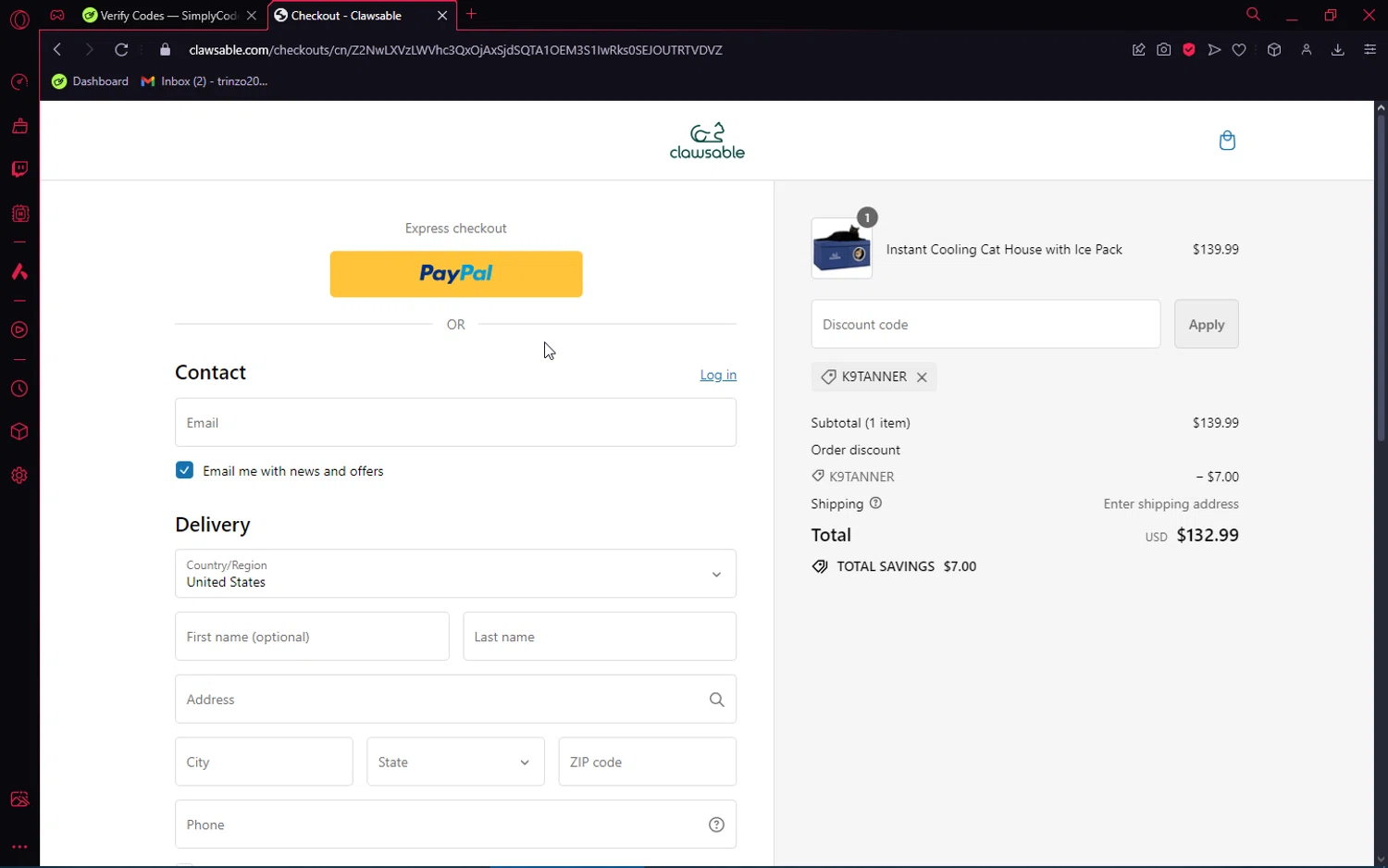Image resolution: width=1388 pixels, height=868 pixels.
Task: Click the address search magnifier icon
Action: point(716,700)
